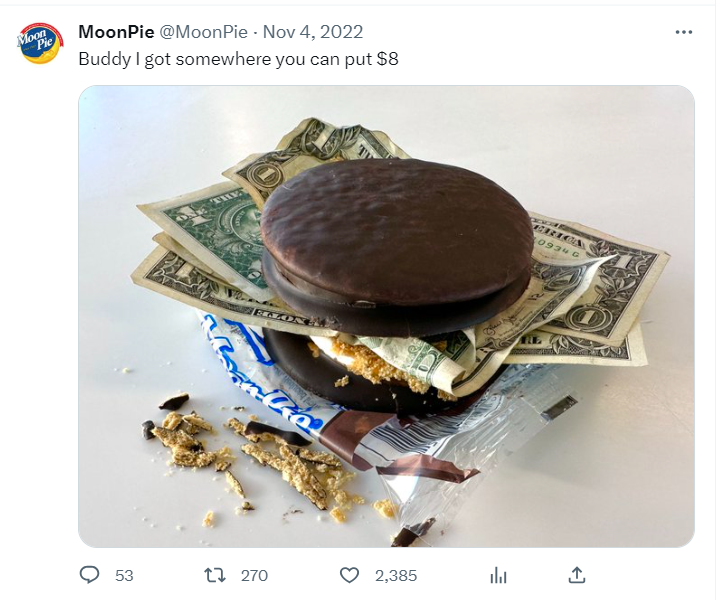The height and width of the screenshot is (600, 722).
Task: Click the MoonPie display name
Action: [116, 32]
